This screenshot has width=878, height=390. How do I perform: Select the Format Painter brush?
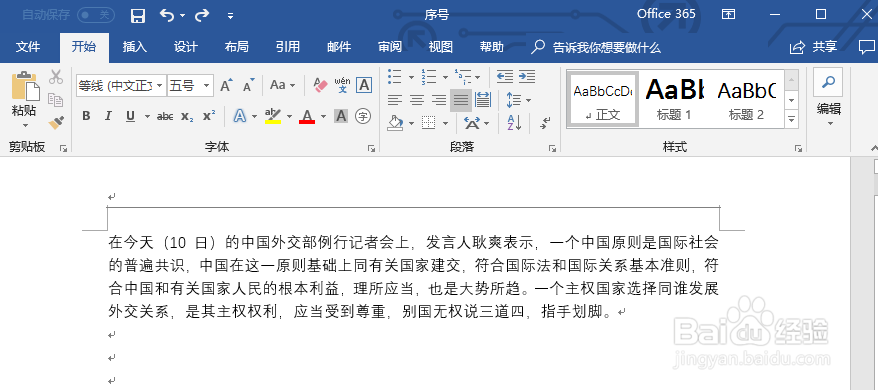pyautogui.click(x=55, y=122)
